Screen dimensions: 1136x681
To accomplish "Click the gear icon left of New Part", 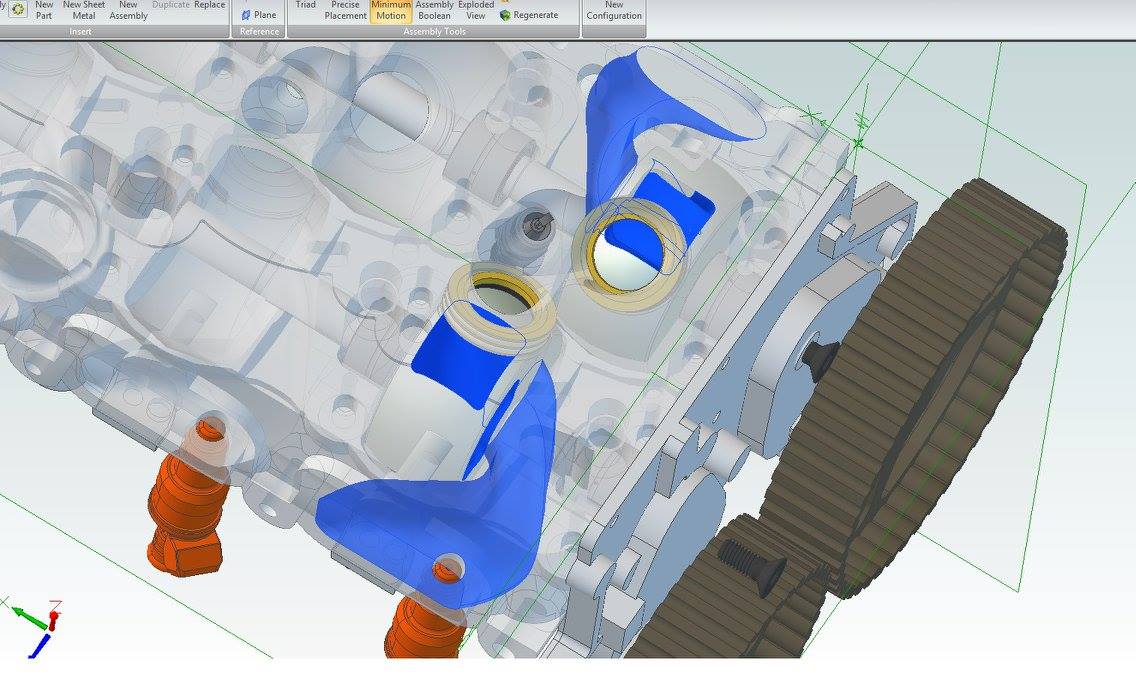I will (x=17, y=9).
